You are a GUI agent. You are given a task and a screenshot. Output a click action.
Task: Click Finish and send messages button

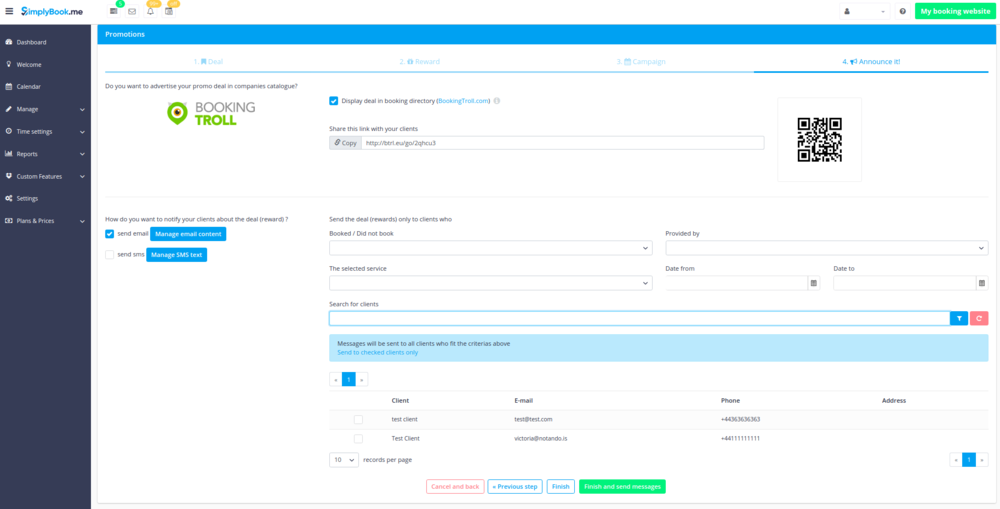coord(622,487)
